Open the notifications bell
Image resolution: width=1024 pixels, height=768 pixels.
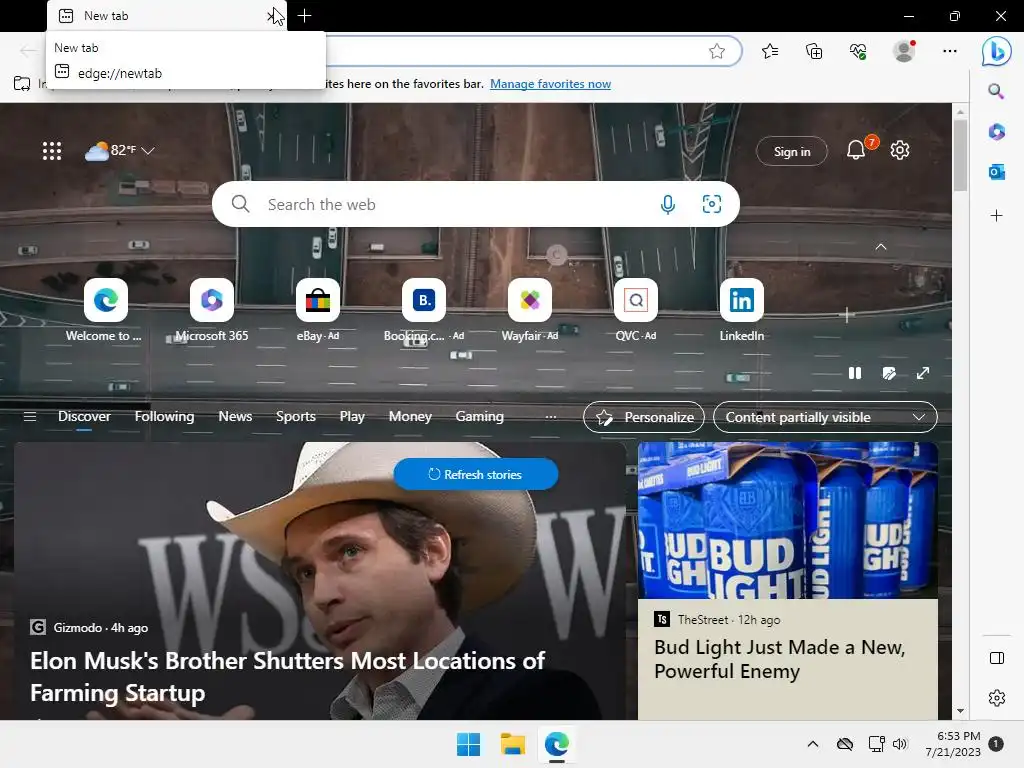point(856,151)
